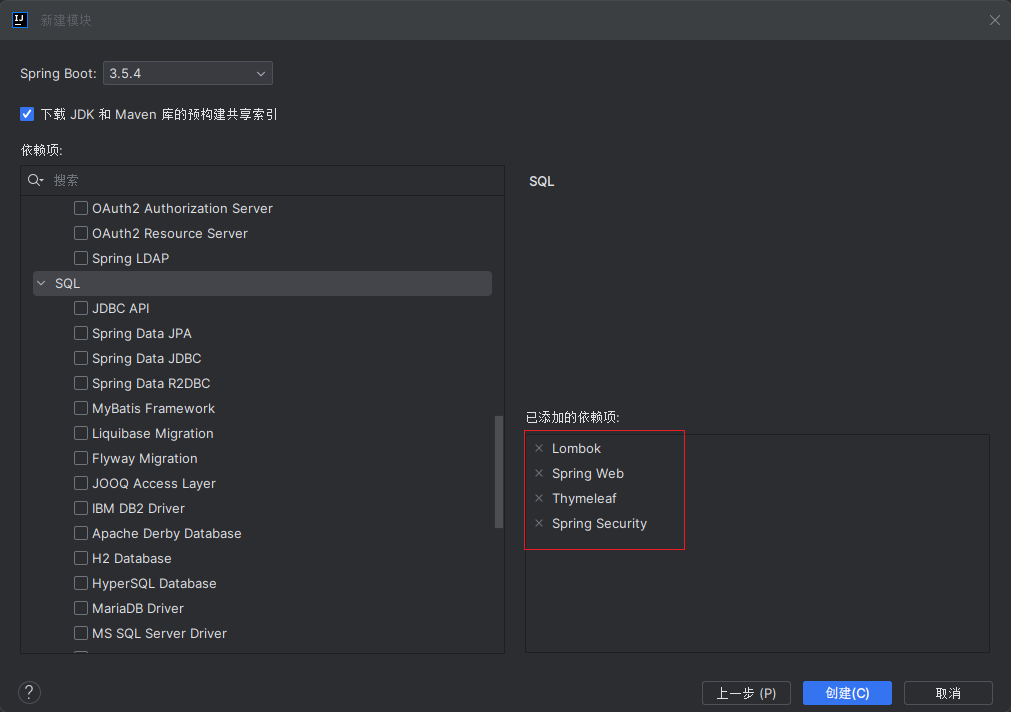
Task: Check Liquibase Migration
Action: 81,433
